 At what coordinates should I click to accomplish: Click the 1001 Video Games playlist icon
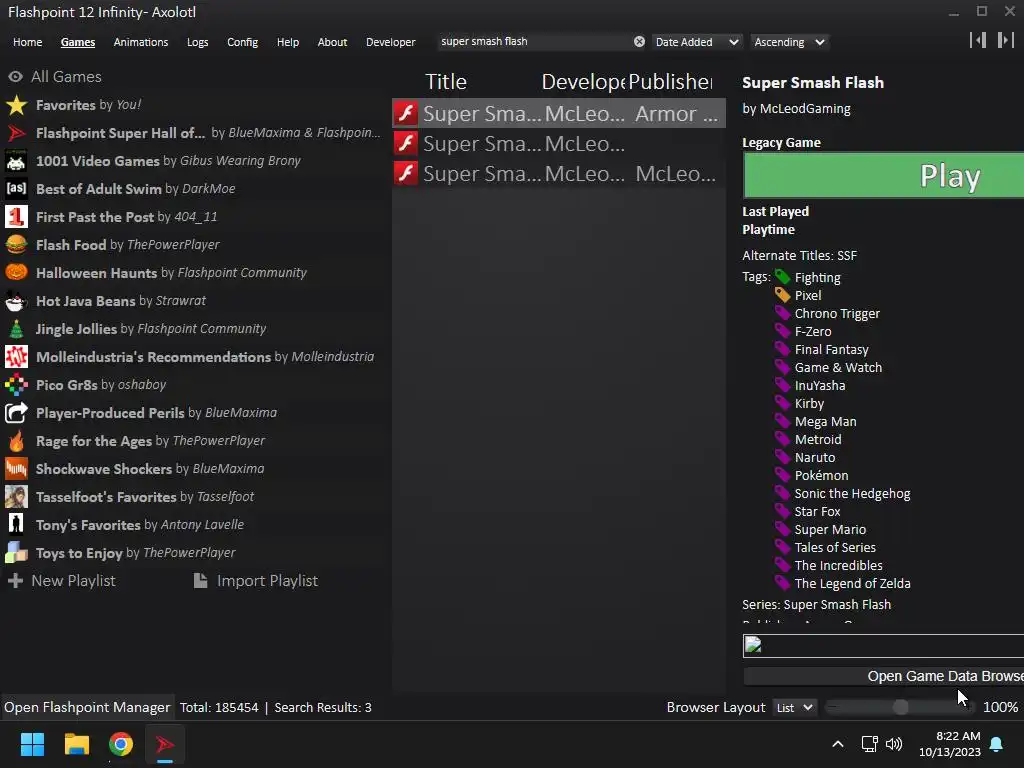click(16, 161)
